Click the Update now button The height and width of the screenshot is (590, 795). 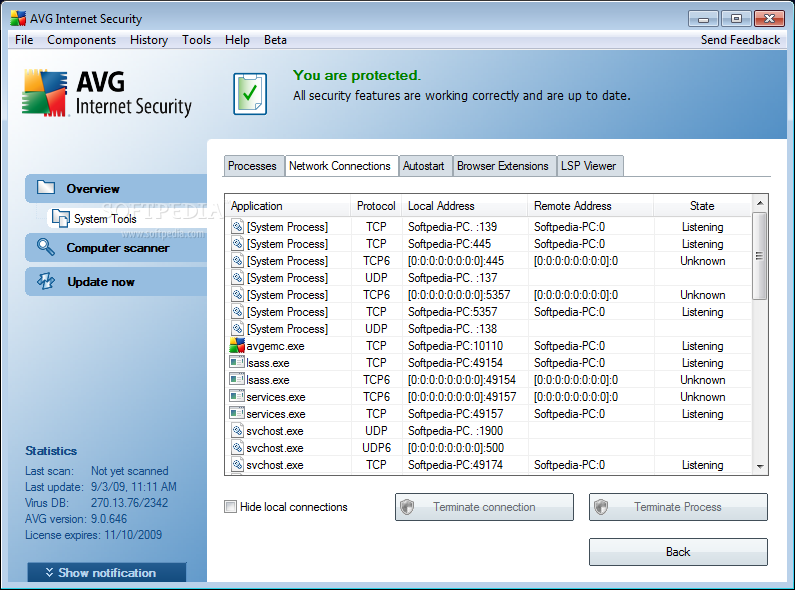pyautogui.click(x=116, y=281)
